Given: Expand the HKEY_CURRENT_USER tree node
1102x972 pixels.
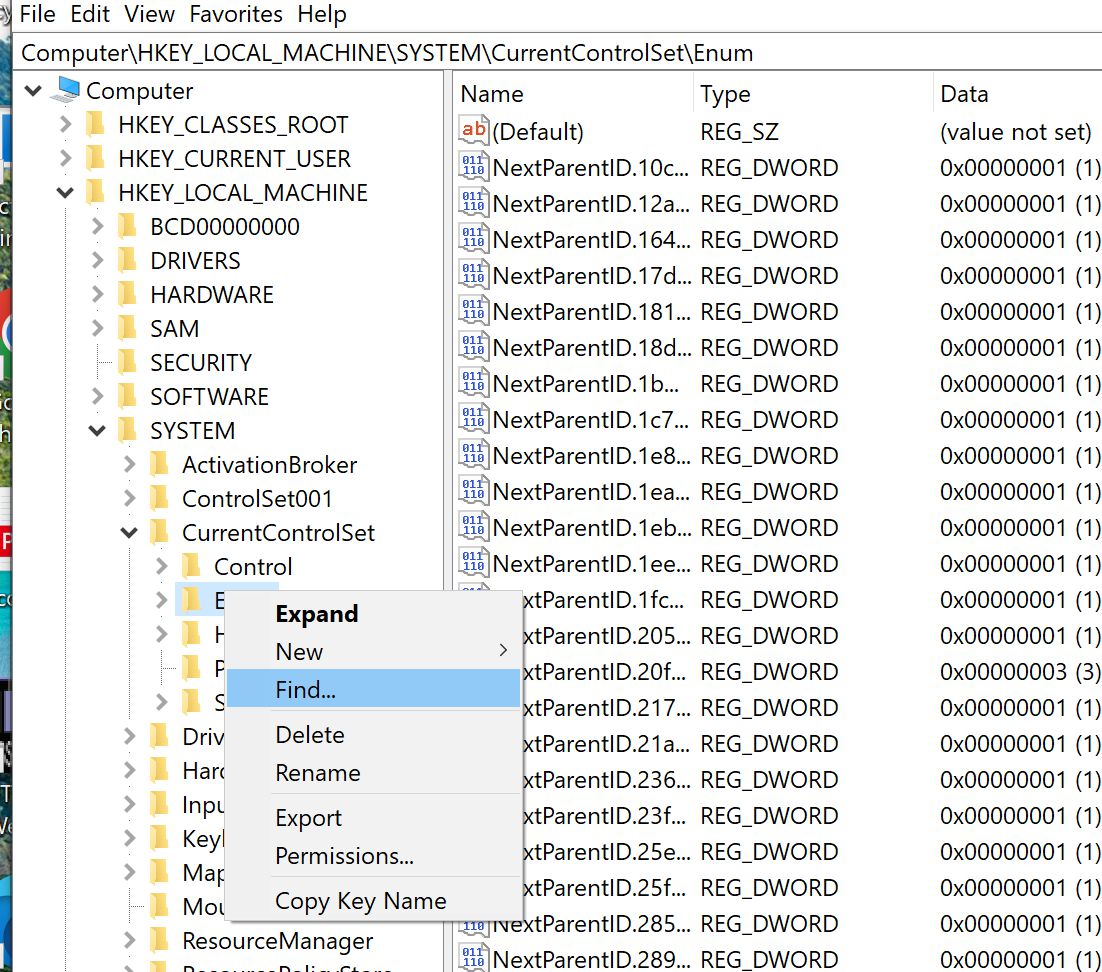Looking at the screenshot, I should [66, 159].
